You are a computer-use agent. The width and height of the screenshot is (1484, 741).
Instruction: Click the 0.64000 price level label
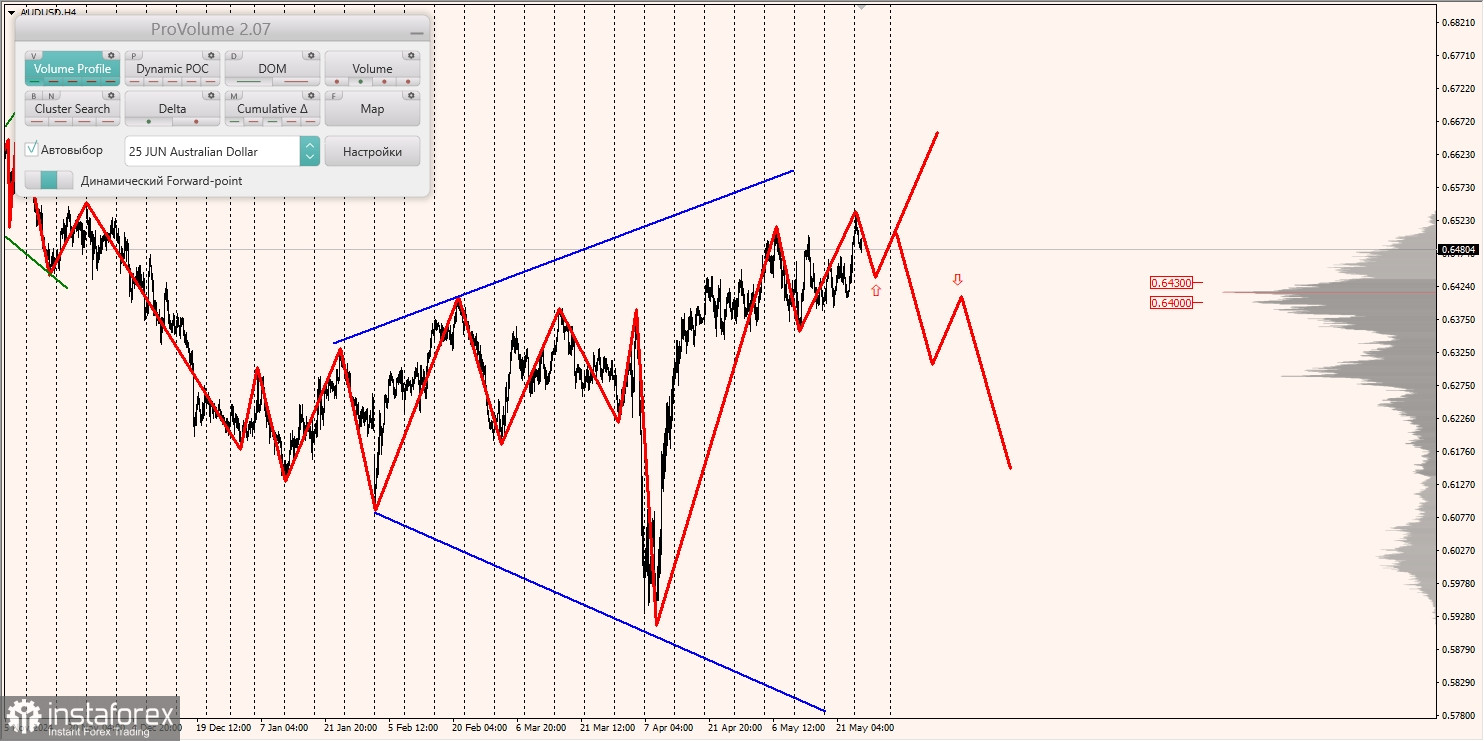pyautogui.click(x=1171, y=302)
